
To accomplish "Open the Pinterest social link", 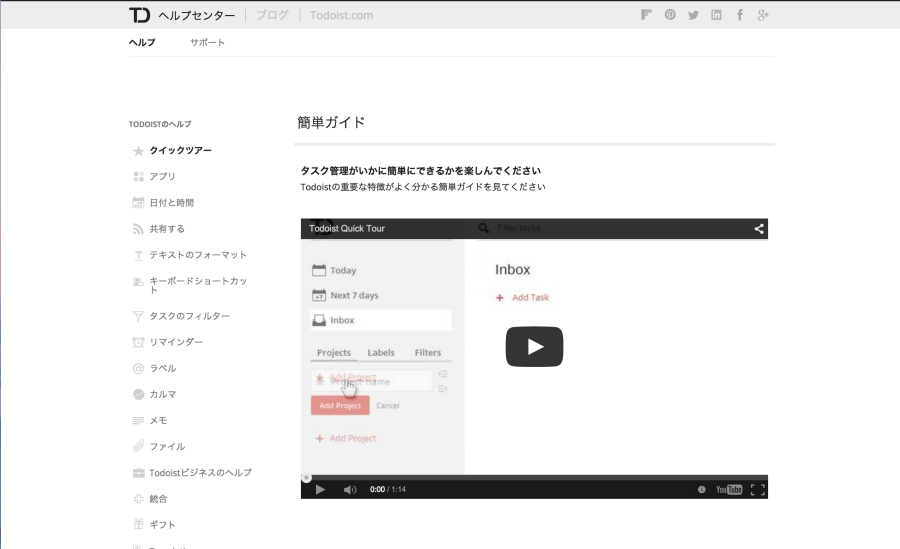I will (x=670, y=15).
